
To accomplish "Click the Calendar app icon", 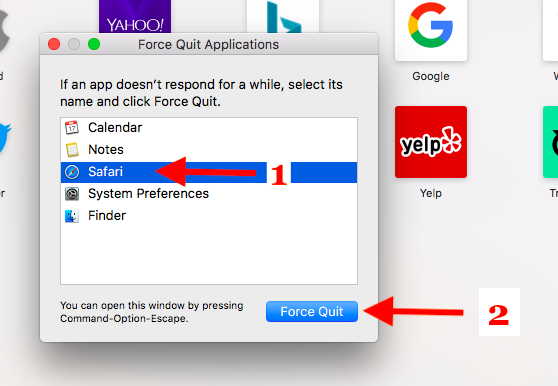I will pyautogui.click(x=72, y=127).
